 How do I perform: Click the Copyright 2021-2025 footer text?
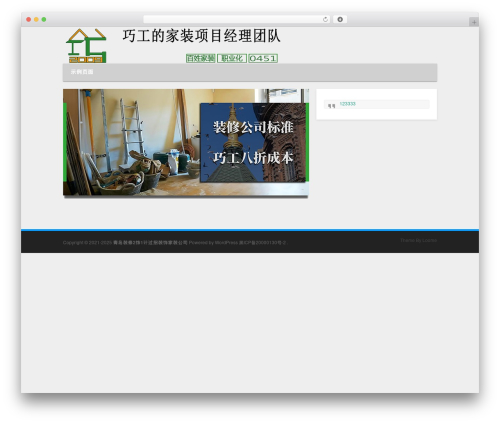pyautogui.click(x=87, y=243)
